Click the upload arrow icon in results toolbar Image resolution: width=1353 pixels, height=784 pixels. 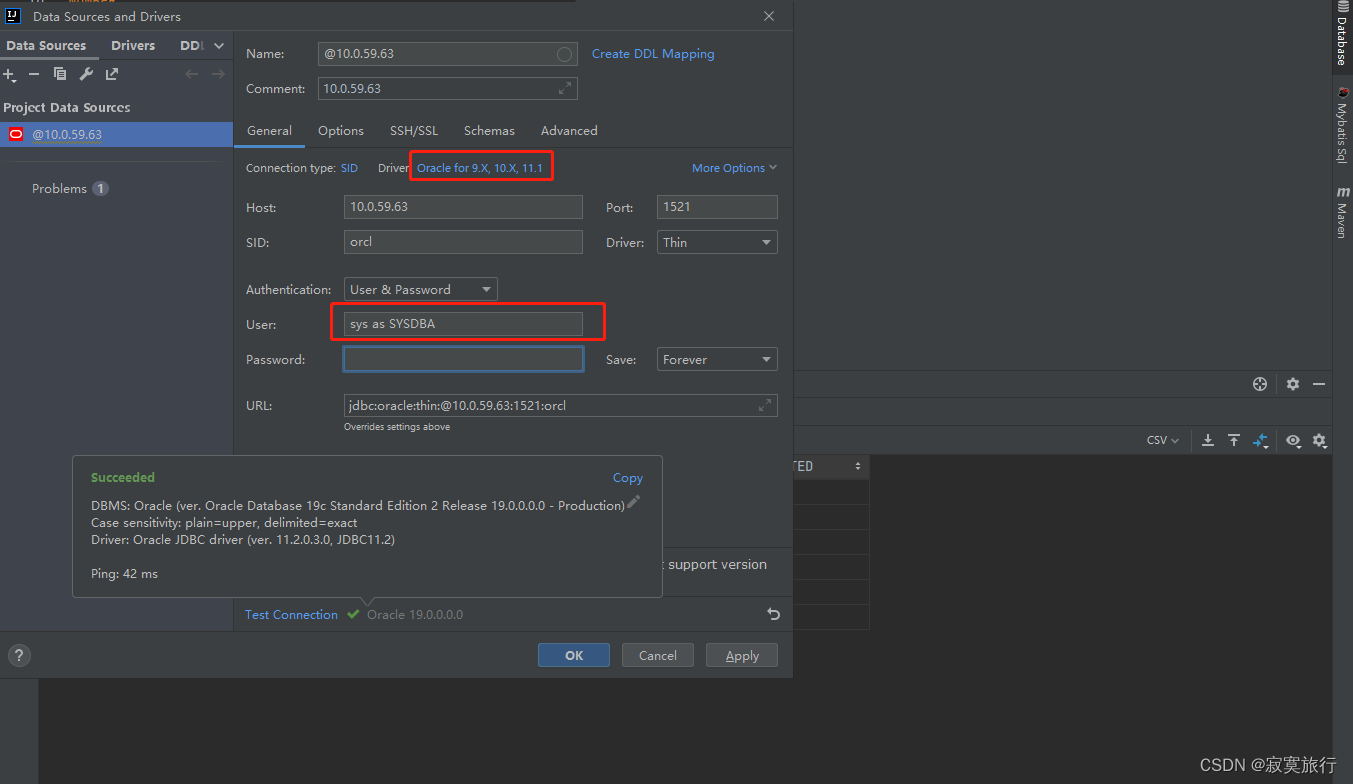click(x=1234, y=440)
